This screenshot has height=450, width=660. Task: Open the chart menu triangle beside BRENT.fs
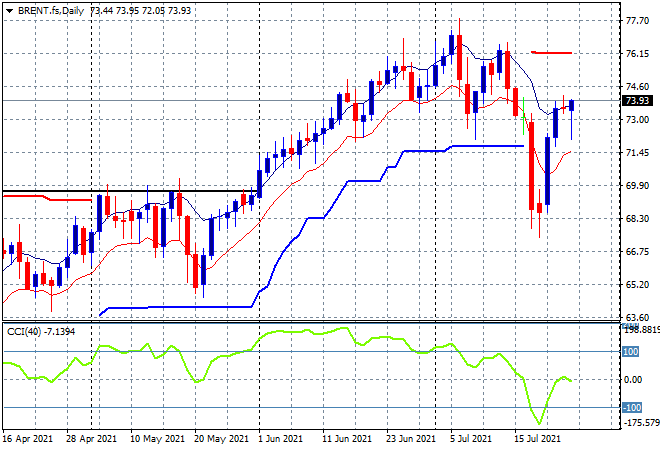pos(9,11)
